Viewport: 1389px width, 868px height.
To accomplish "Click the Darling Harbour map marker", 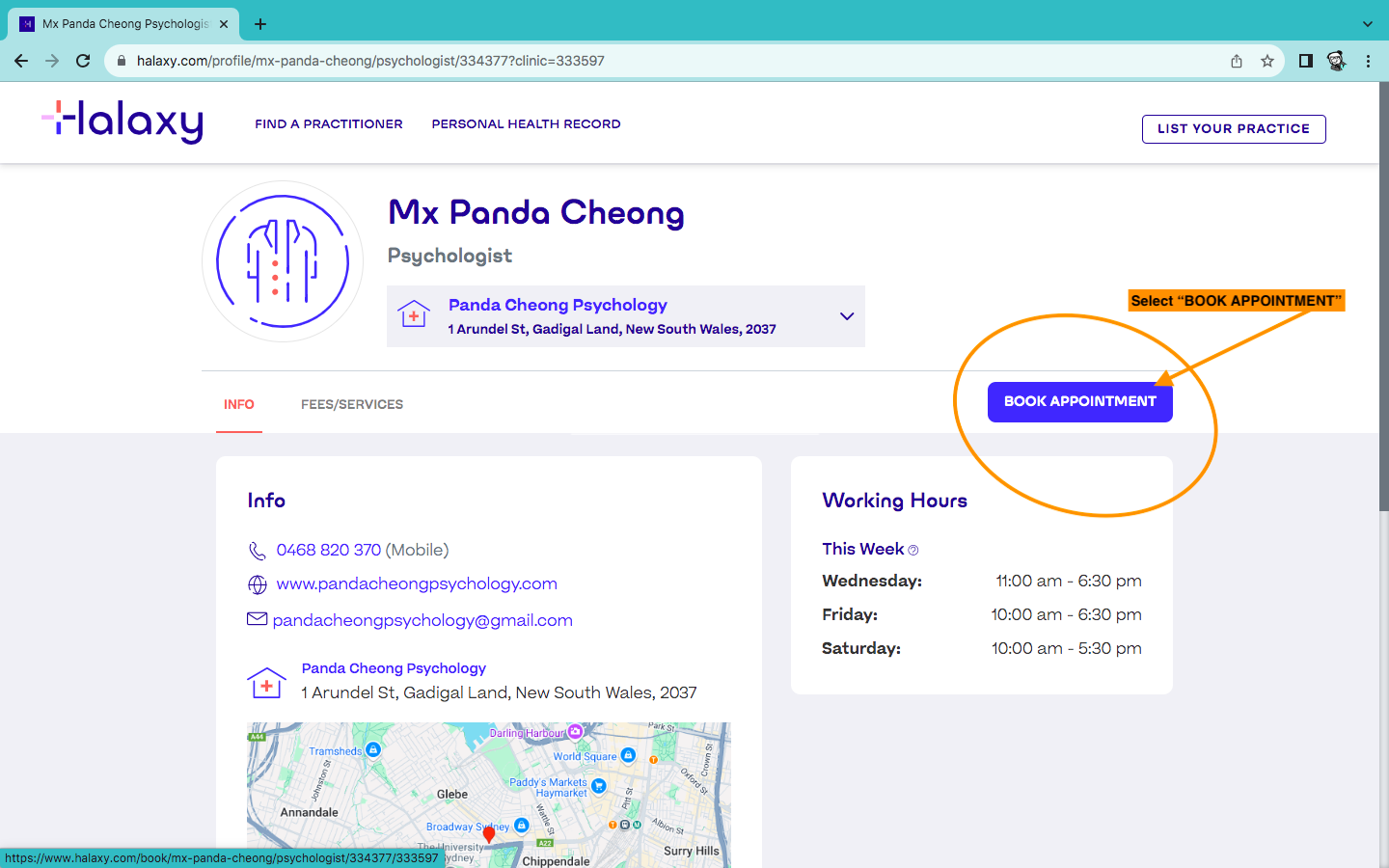I will point(576,731).
